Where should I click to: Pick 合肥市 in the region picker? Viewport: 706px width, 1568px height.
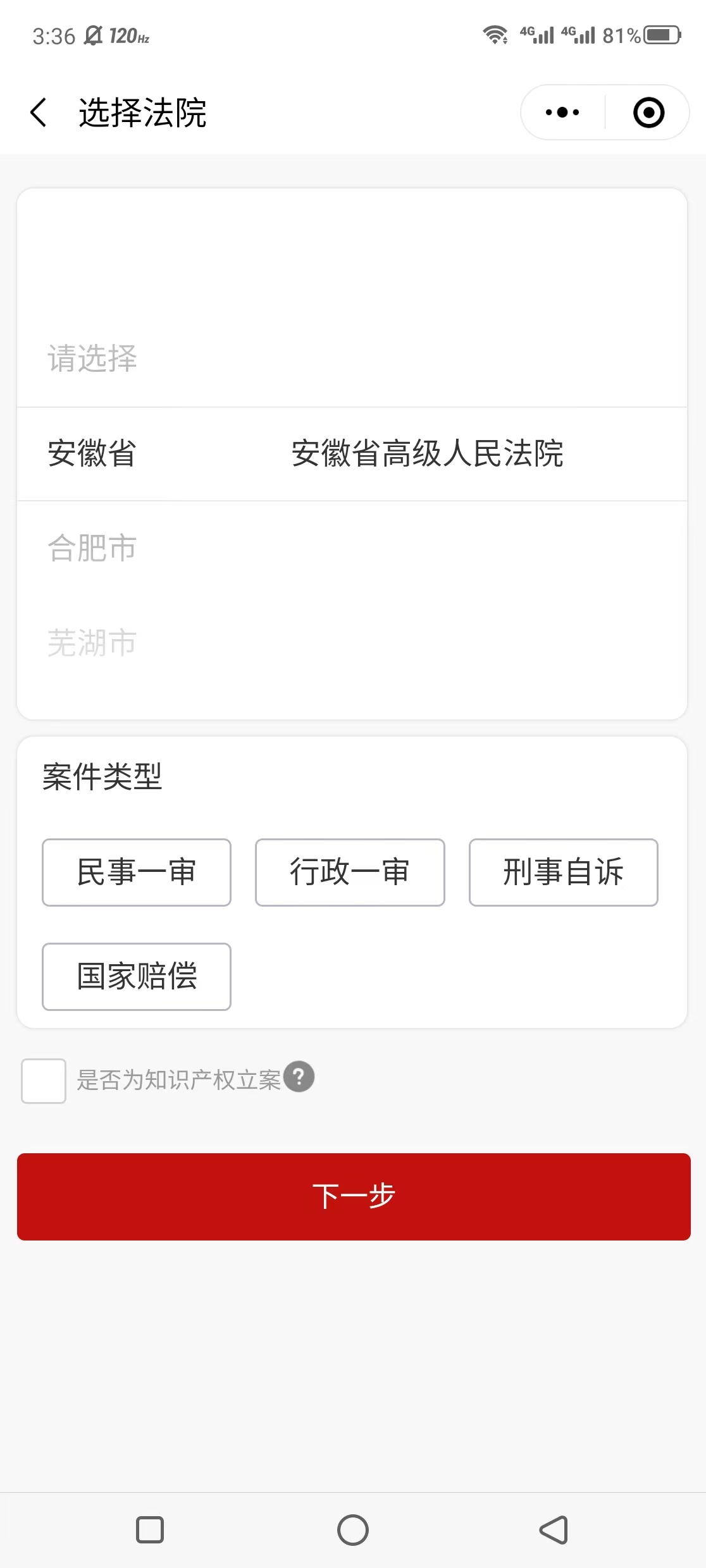pos(92,548)
